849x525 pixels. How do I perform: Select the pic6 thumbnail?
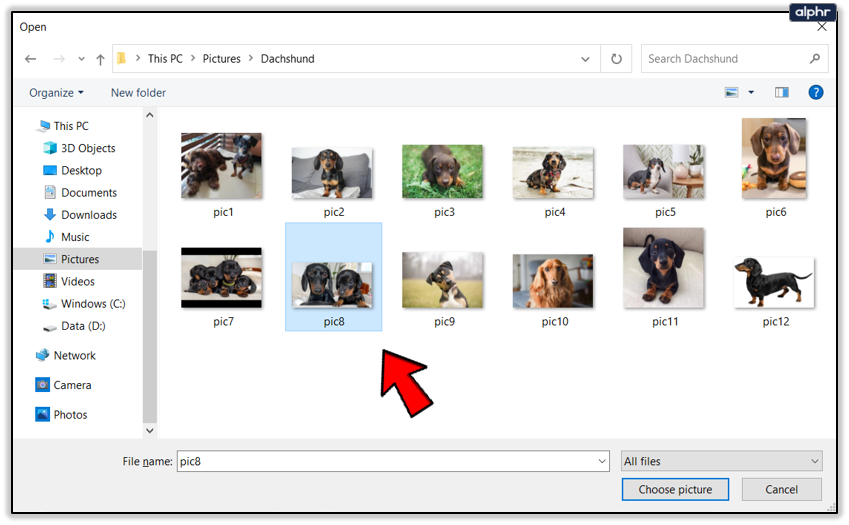click(x=774, y=158)
